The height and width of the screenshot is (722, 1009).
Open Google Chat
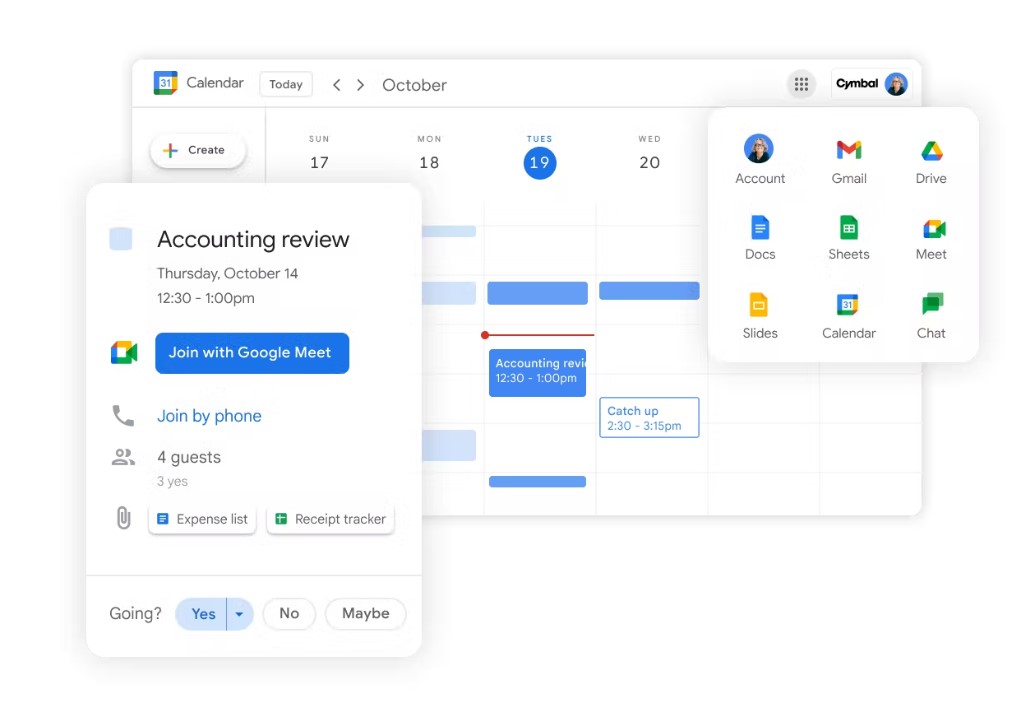[x=930, y=305]
